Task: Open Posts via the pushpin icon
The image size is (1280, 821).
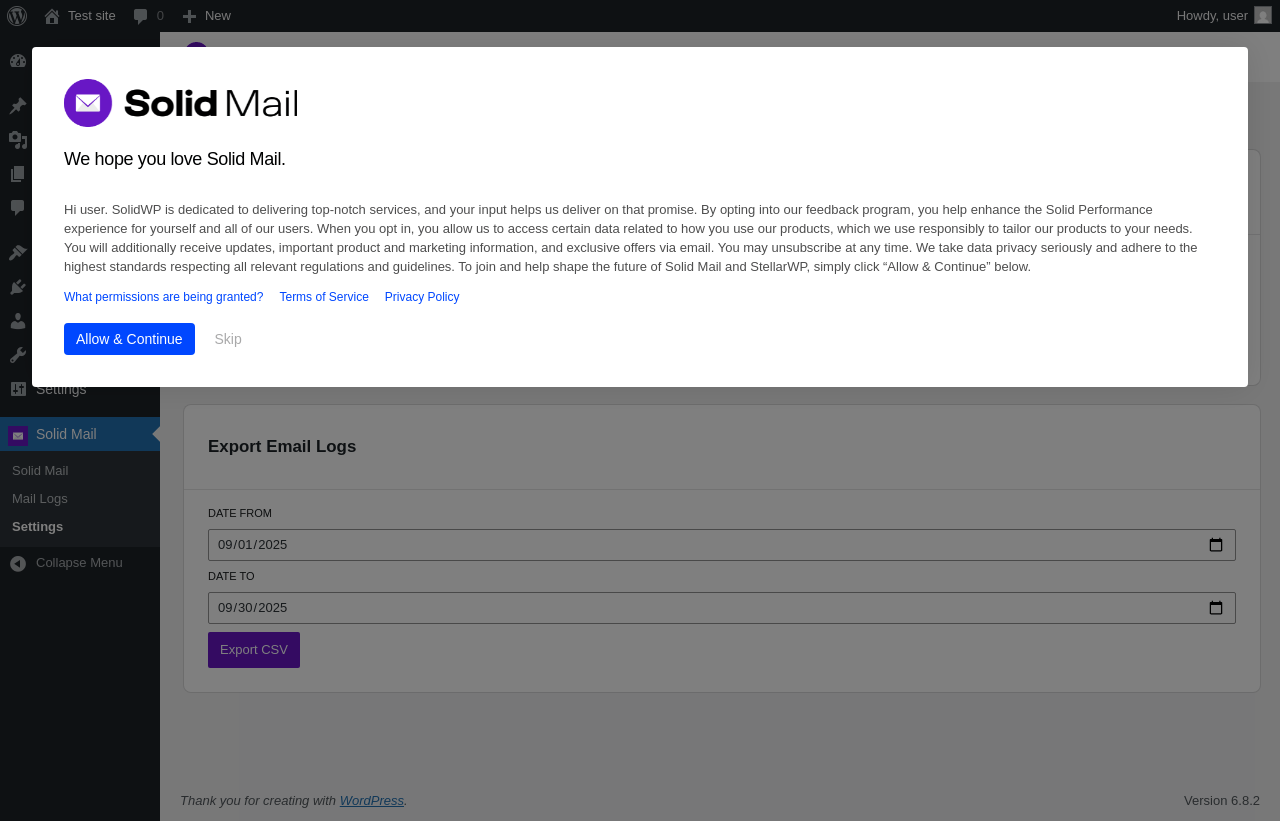Action: pyautogui.click(x=18, y=106)
